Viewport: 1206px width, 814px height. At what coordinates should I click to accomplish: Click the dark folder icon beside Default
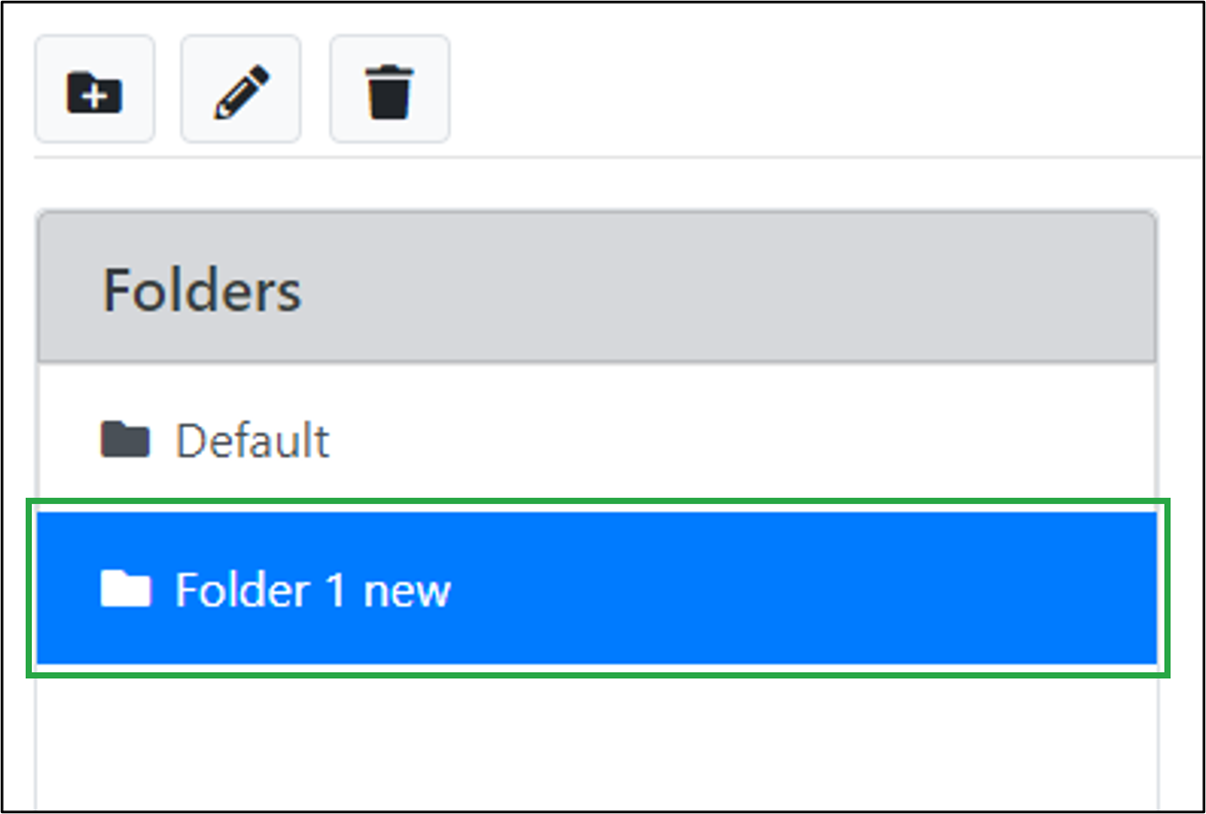point(125,440)
